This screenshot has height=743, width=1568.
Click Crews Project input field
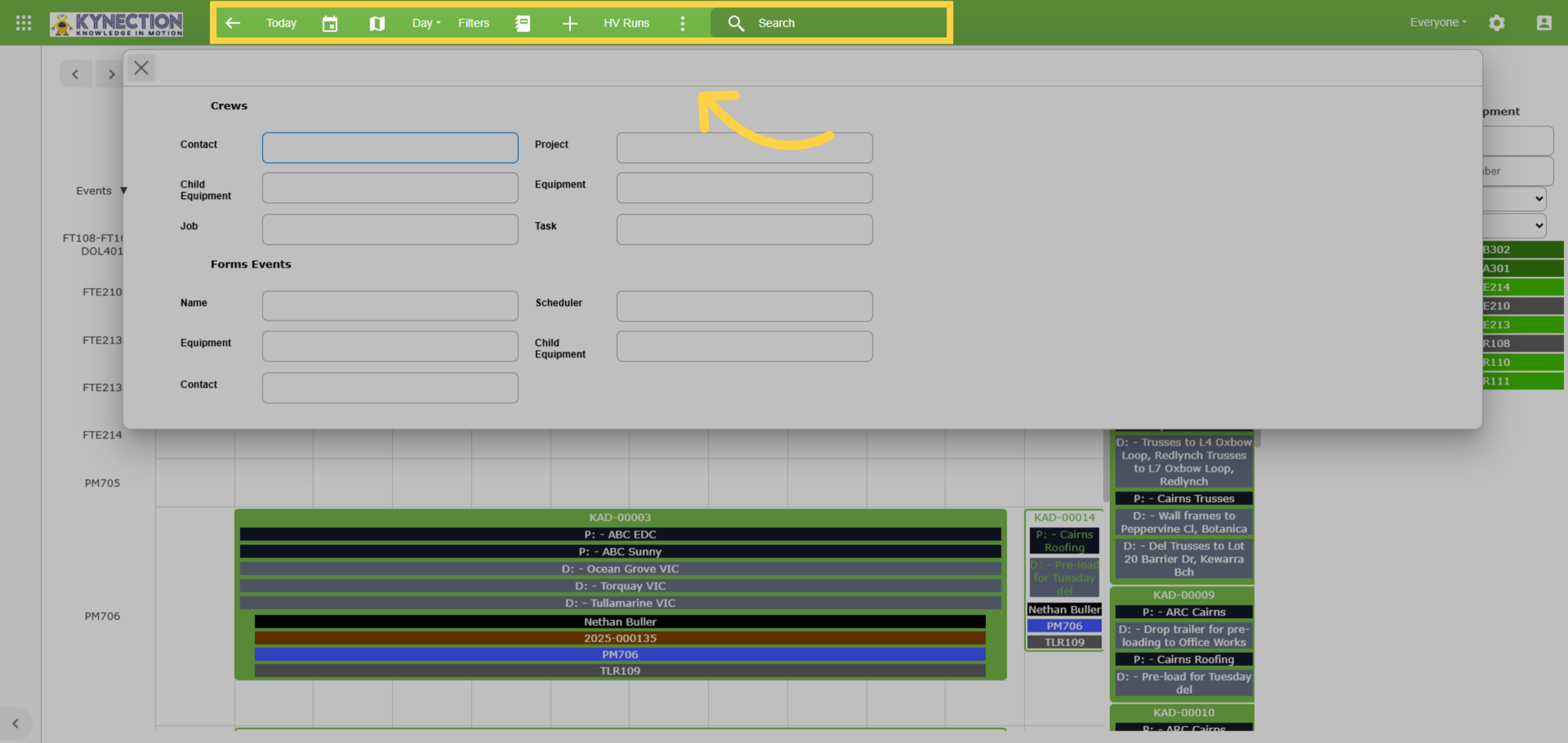(744, 148)
